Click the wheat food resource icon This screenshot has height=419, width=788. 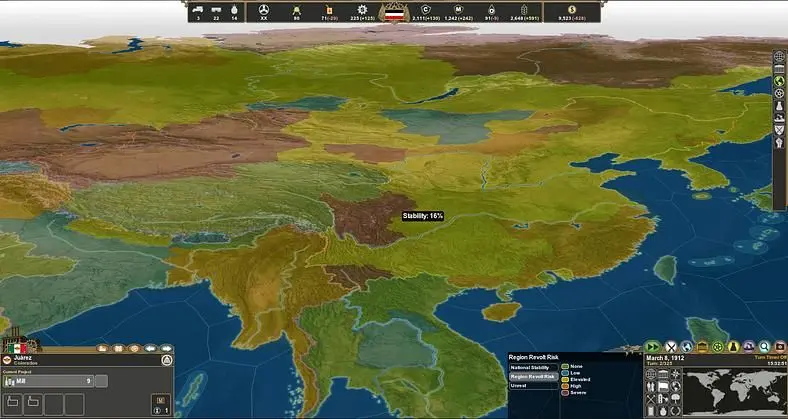click(524, 9)
